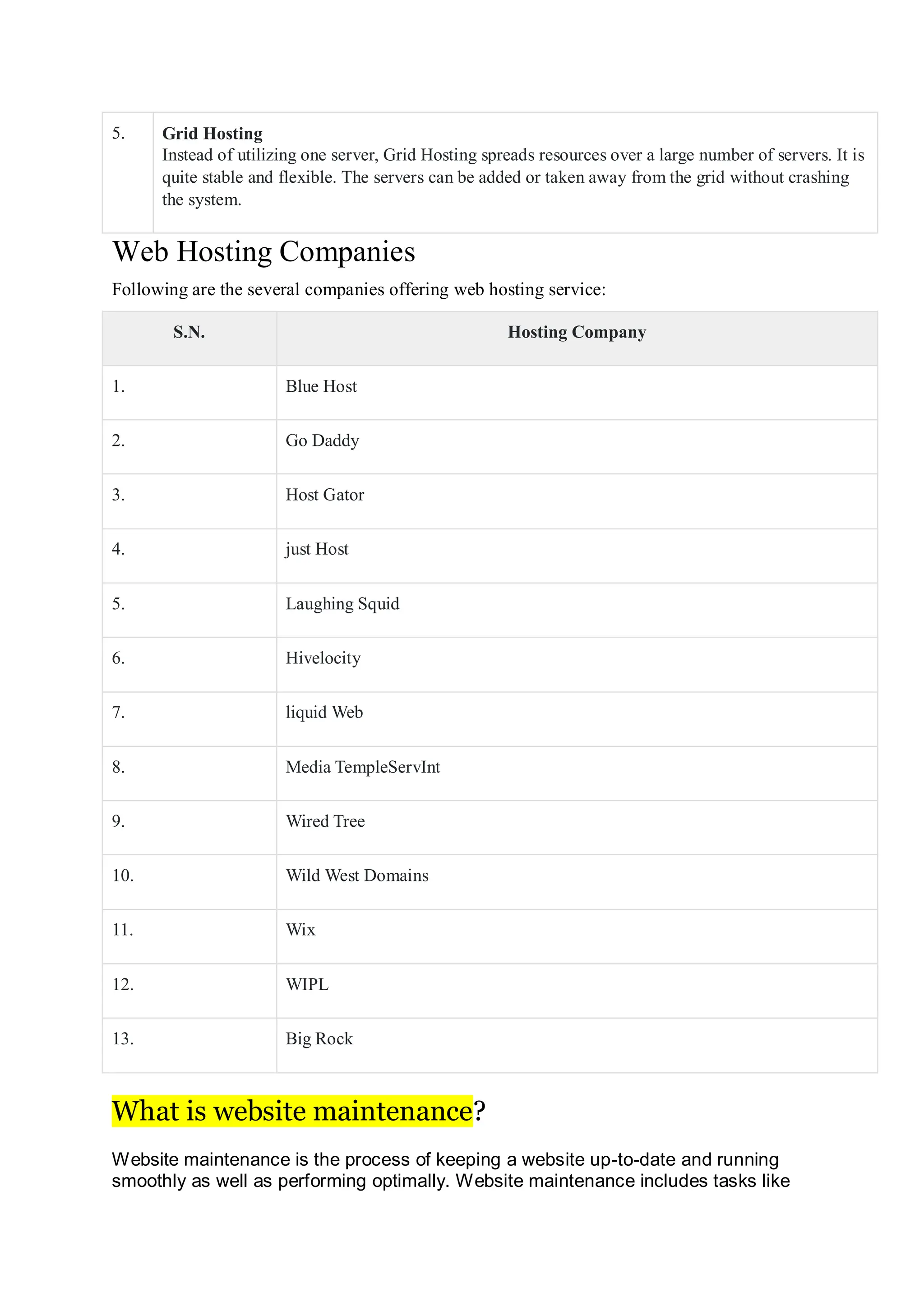Click the 'What is website maintenance' highlighted heading
Screen dimensions: 924x1307
292,1111
